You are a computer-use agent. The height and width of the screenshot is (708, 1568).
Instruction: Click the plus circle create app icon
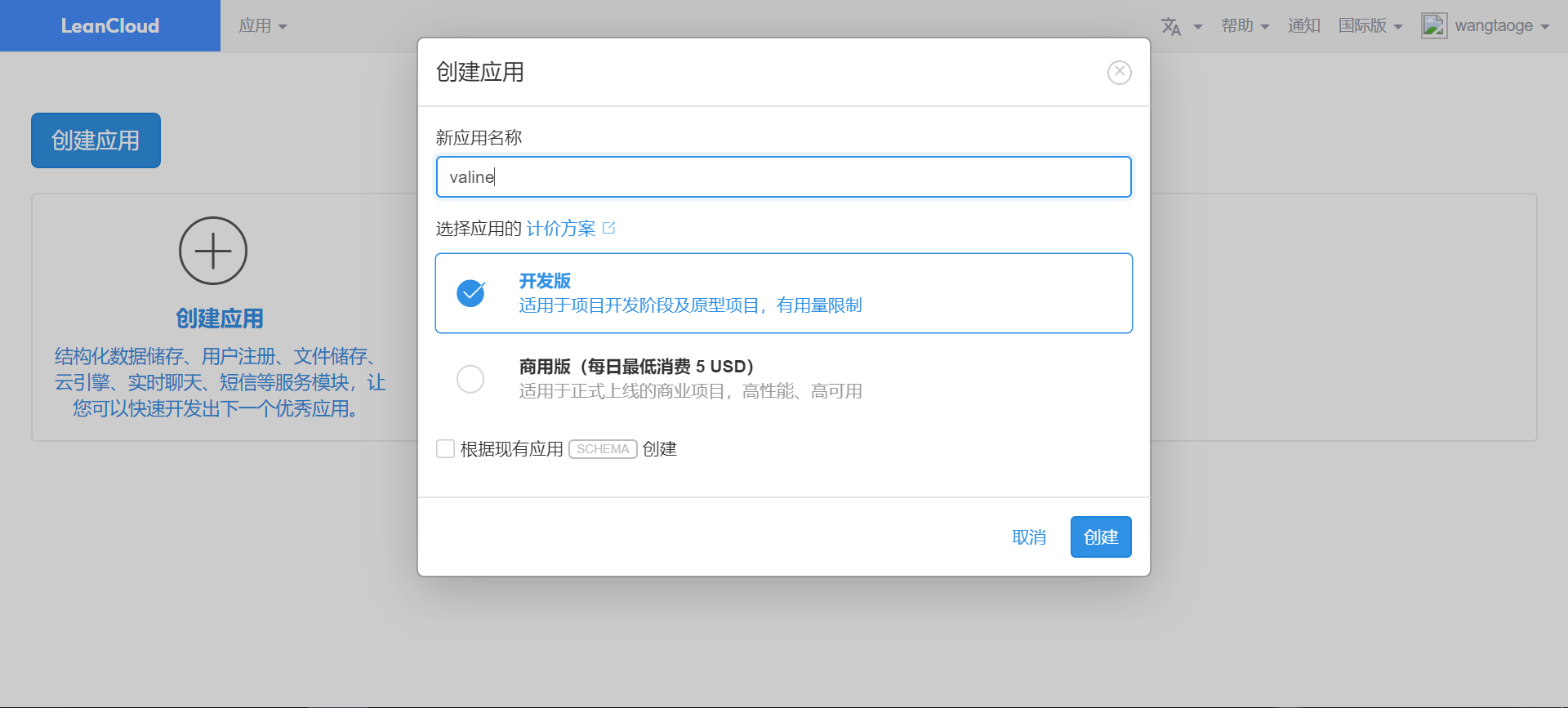213,251
